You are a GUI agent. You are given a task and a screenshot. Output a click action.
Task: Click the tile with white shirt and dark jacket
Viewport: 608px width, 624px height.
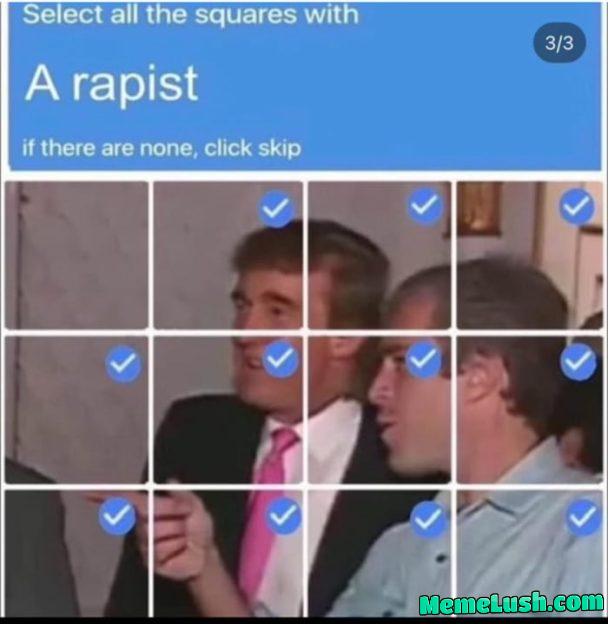380,553
